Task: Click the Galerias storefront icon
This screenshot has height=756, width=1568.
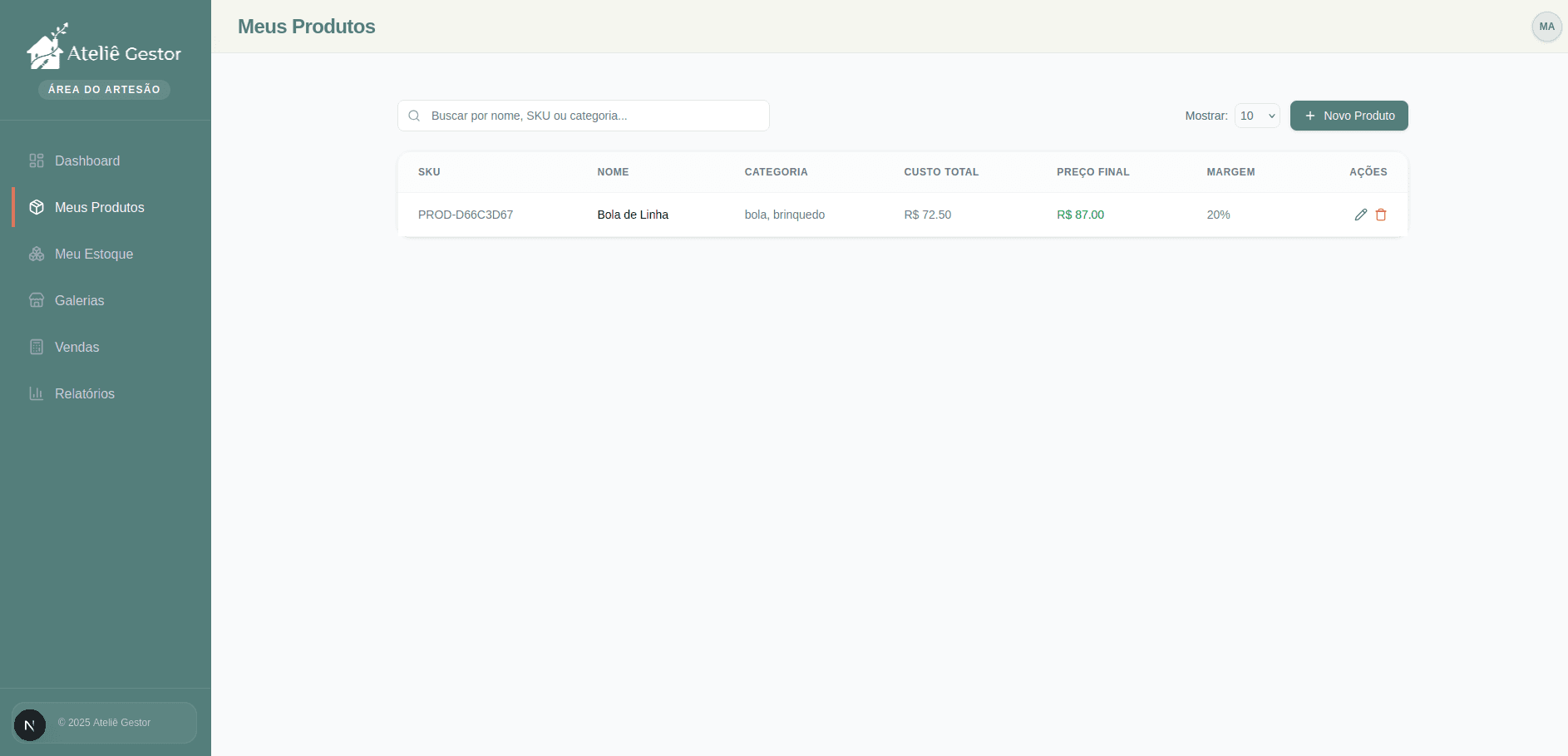Action: click(x=36, y=300)
